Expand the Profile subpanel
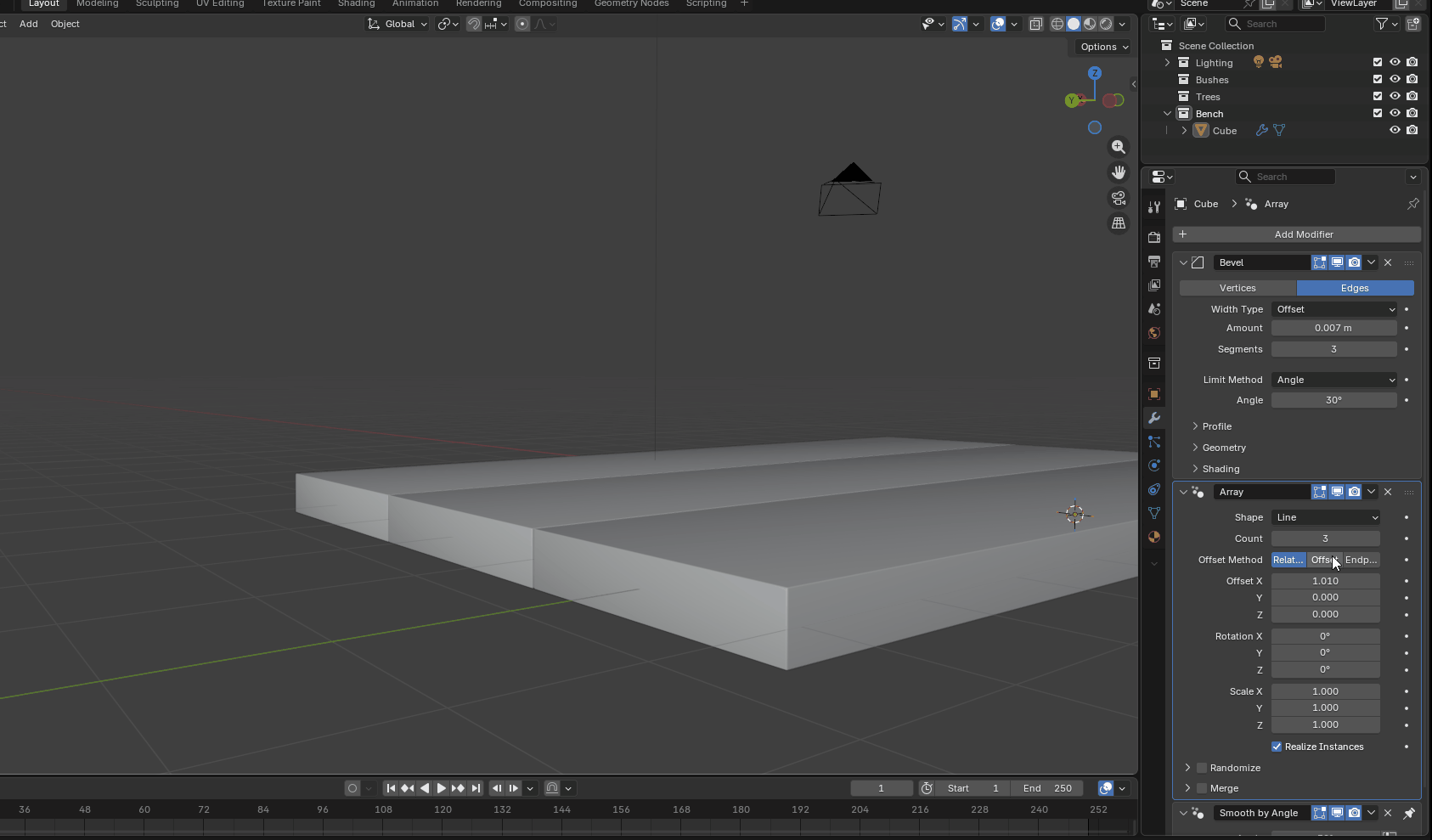1432x840 pixels. [1195, 426]
